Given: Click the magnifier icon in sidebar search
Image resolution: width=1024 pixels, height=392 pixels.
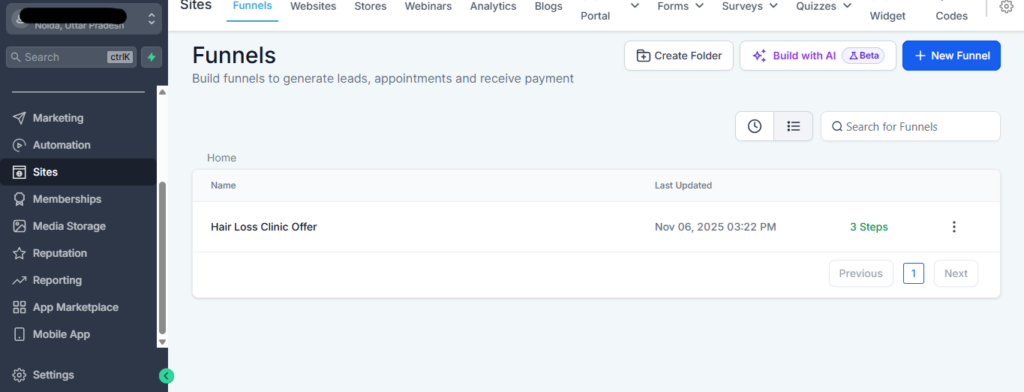Looking at the screenshot, I should (x=16, y=57).
